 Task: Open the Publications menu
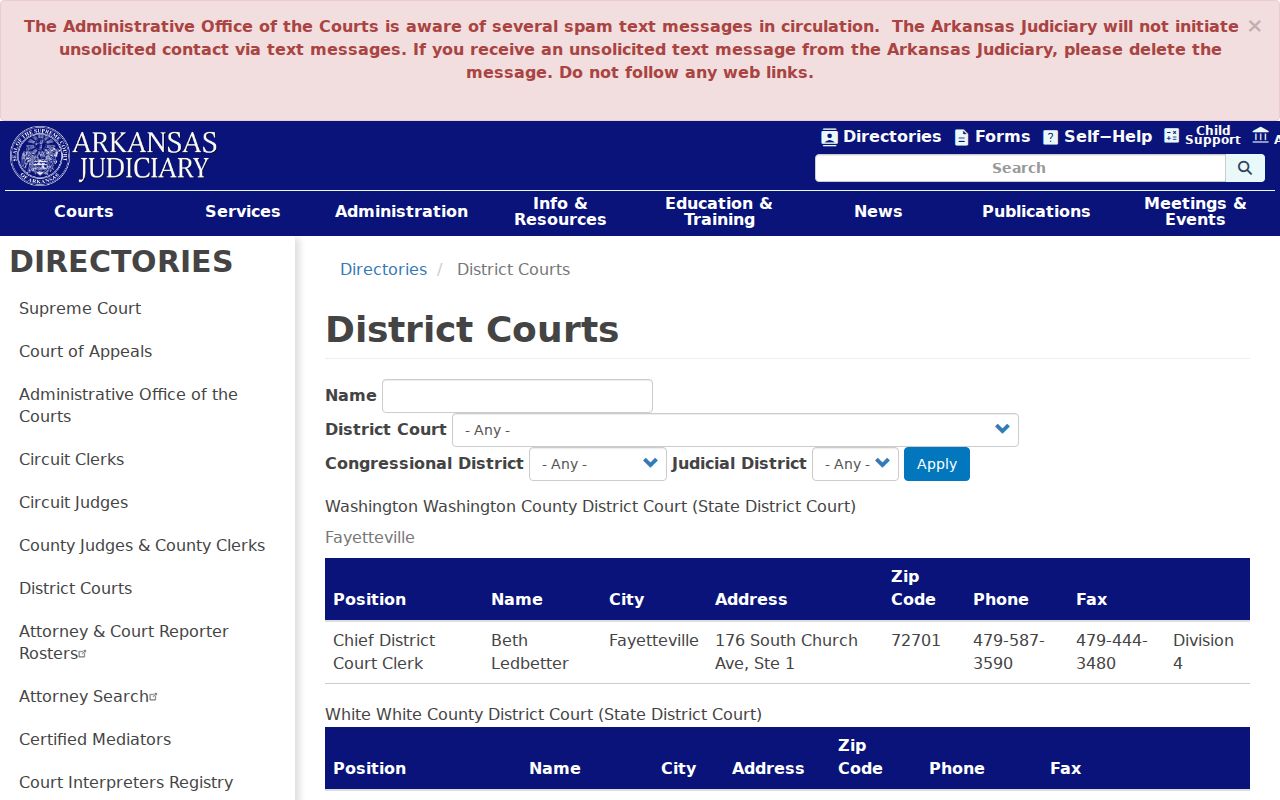coord(1036,211)
